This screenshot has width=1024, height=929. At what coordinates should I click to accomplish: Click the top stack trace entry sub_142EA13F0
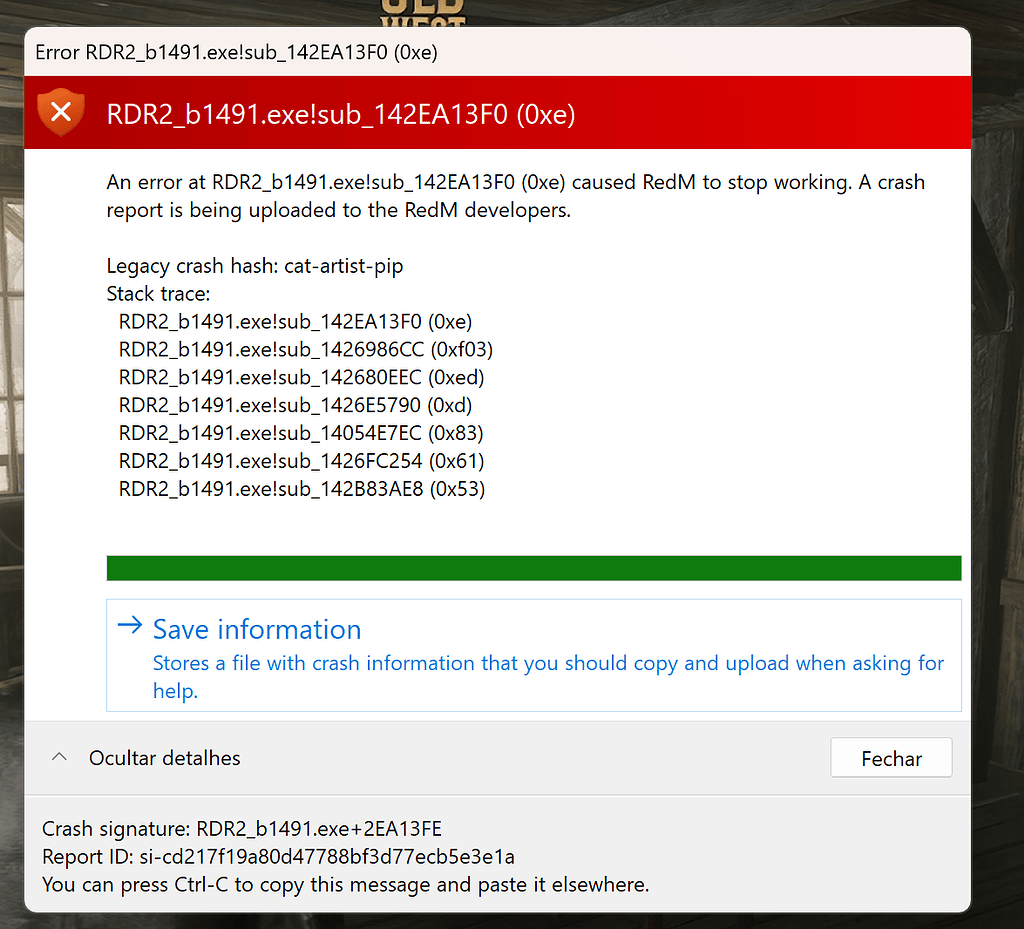click(x=296, y=321)
